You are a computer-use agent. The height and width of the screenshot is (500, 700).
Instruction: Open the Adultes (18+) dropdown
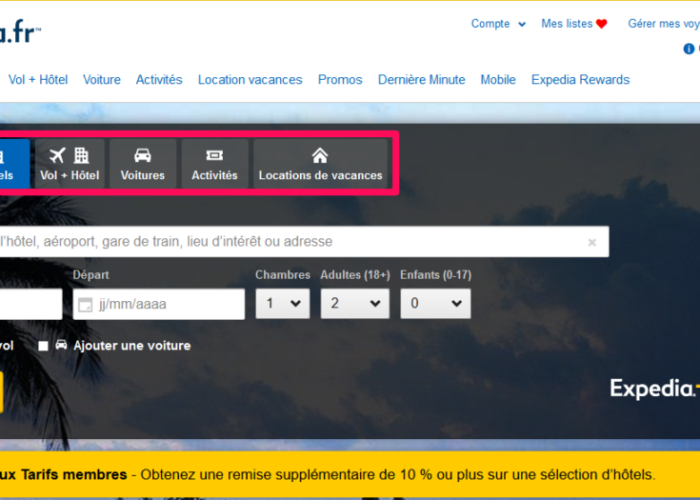[x=355, y=304]
